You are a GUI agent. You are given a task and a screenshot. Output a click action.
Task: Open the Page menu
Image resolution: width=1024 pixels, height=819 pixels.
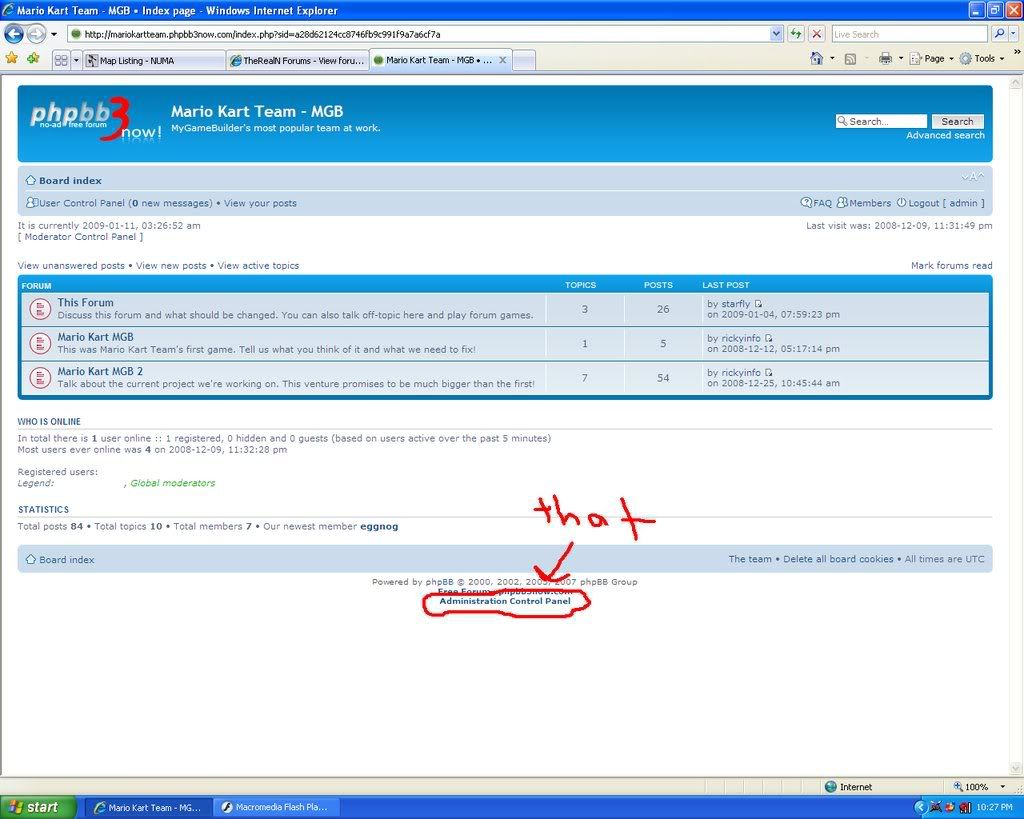[x=931, y=59]
